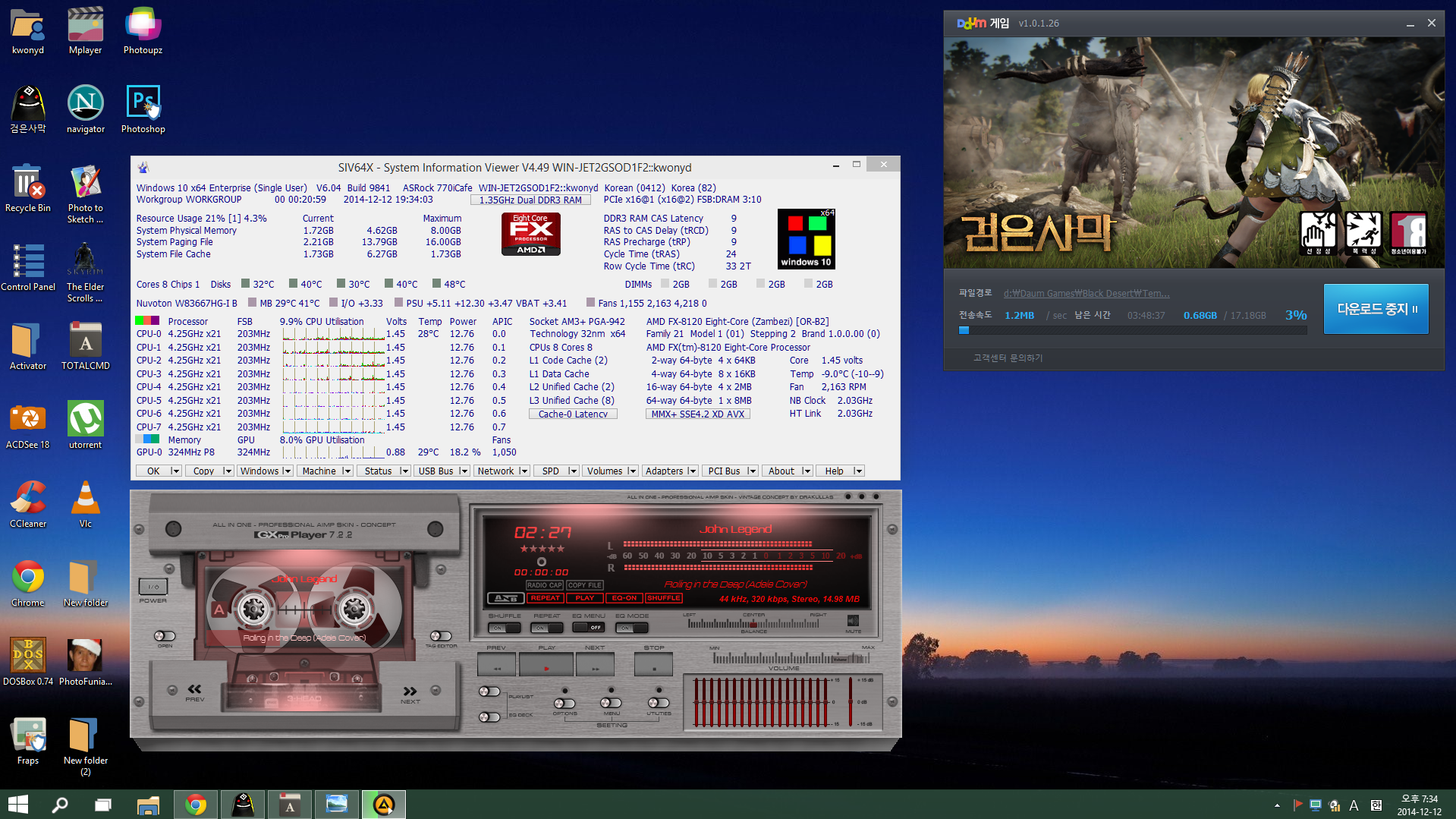This screenshot has height=819, width=1456.
Task: Click the About button in SIV
Action: pos(781,471)
